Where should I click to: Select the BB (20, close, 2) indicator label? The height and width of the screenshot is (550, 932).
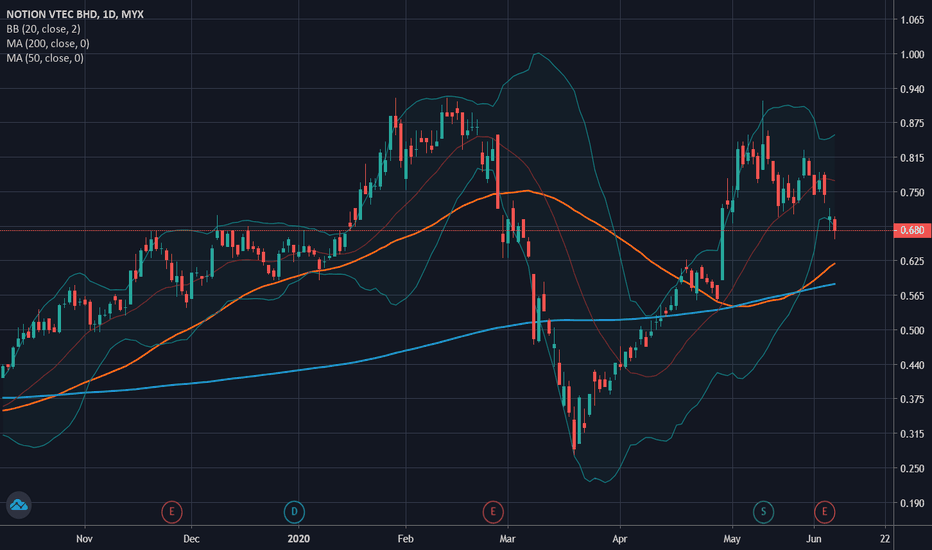coord(43,29)
